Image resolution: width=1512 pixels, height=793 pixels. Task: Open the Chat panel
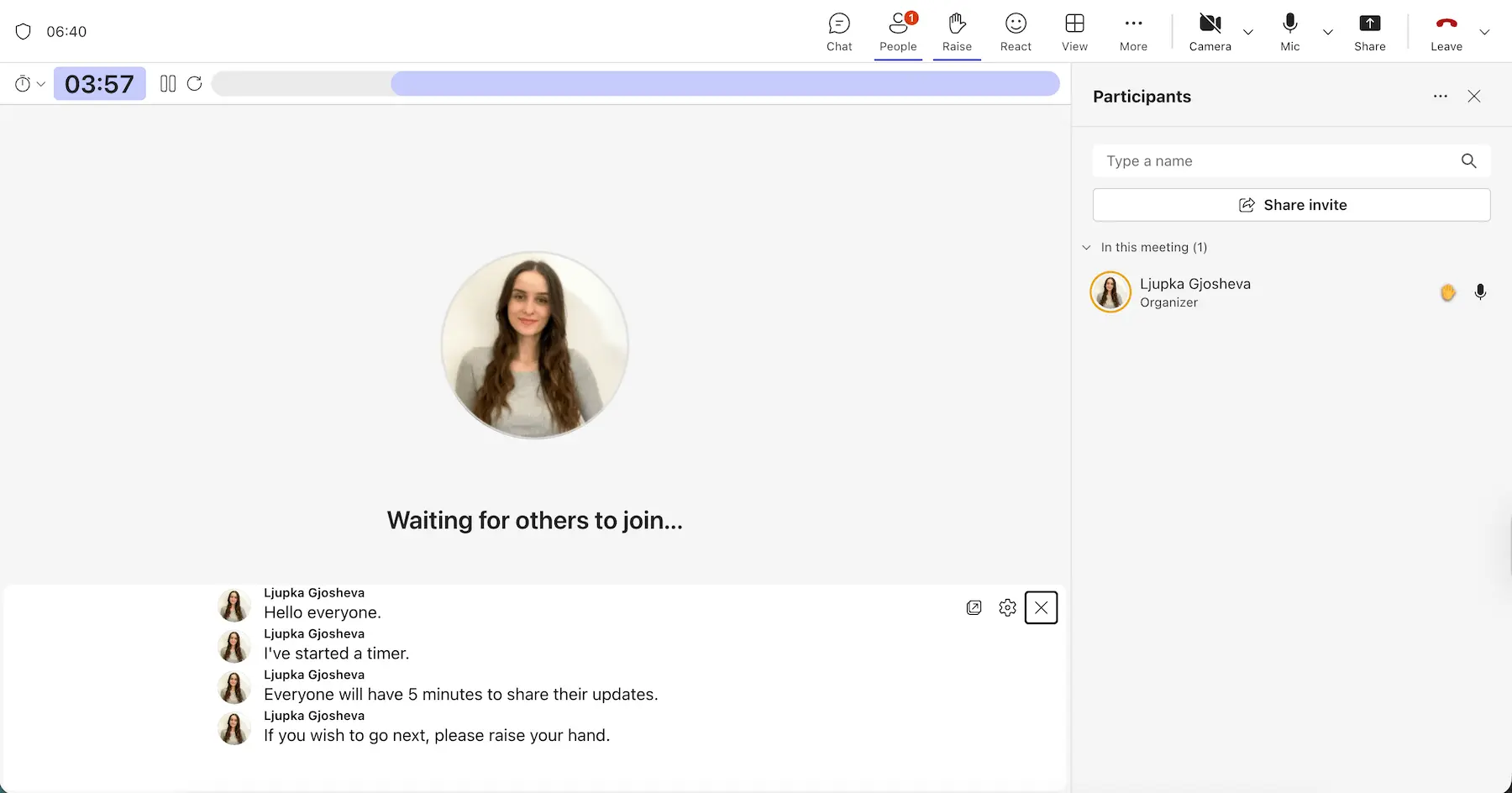838,32
